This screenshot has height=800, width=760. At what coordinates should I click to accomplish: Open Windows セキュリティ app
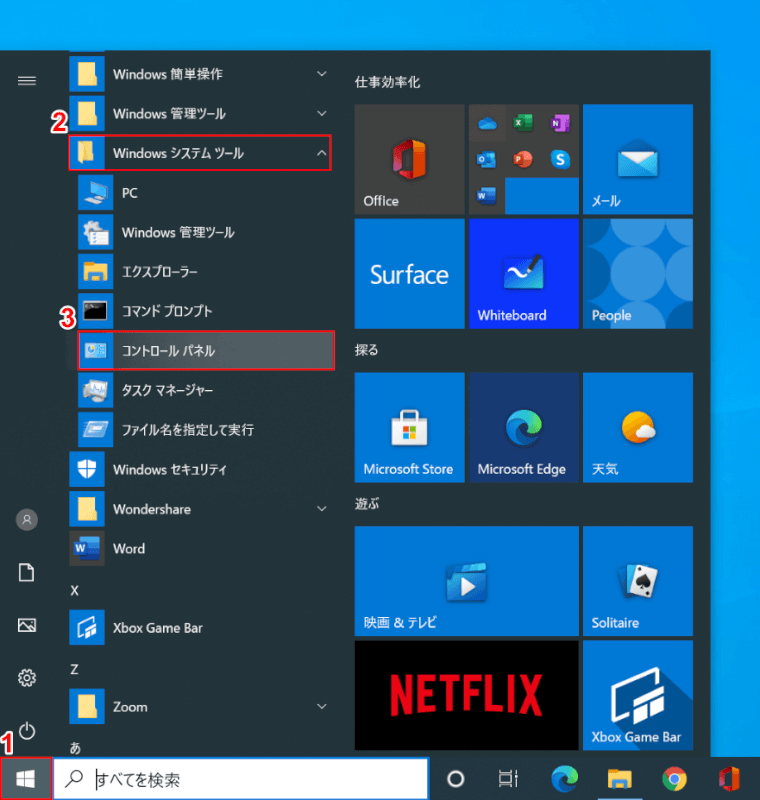pos(201,469)
